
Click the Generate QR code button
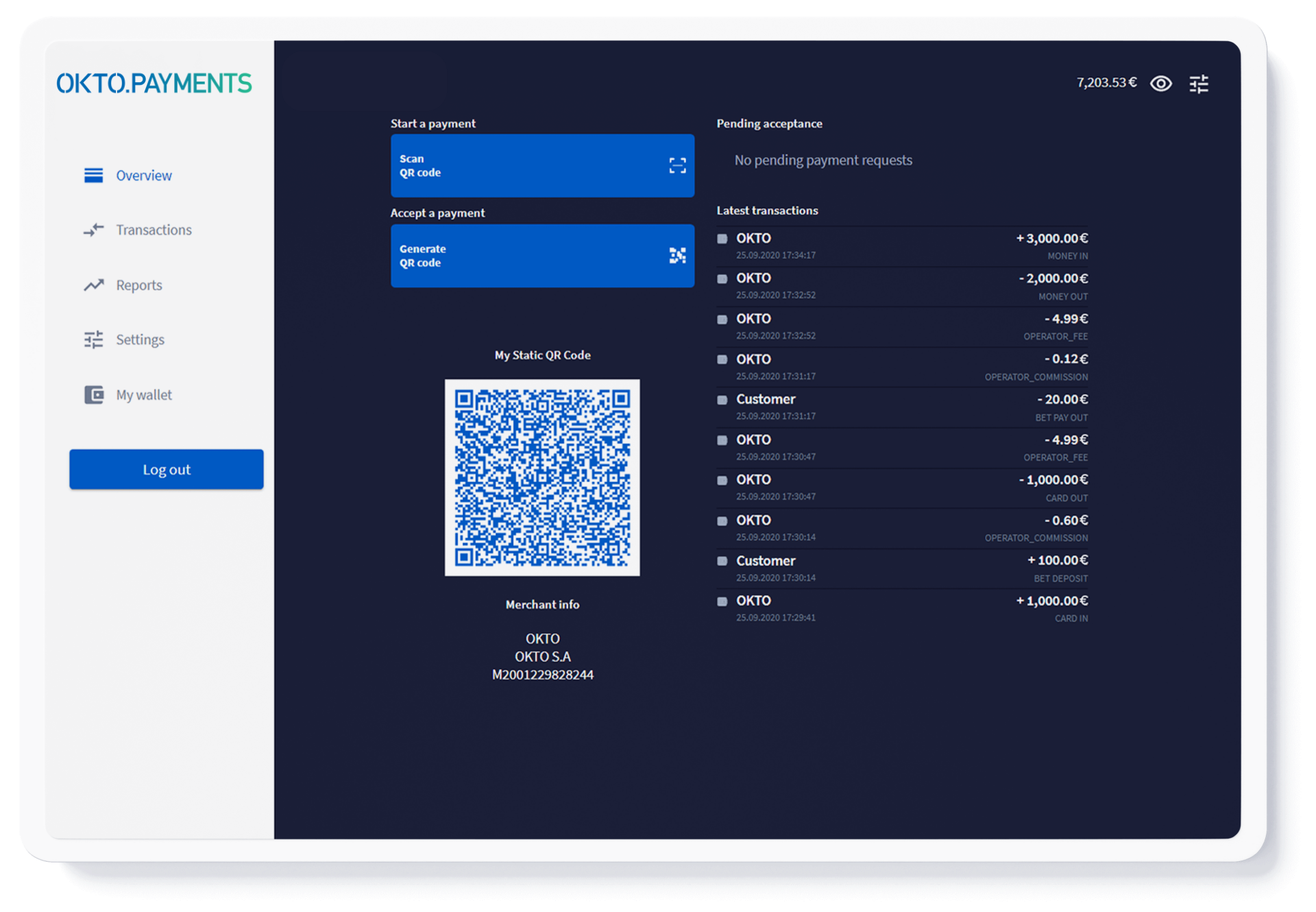(x=541, y=256)
